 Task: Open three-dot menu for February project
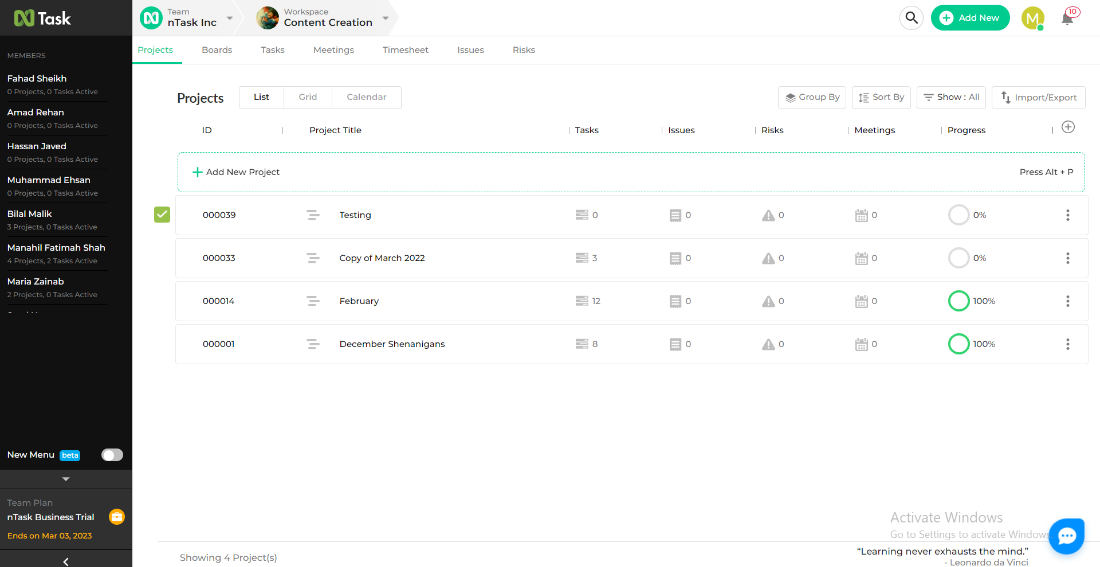[x=1068, y=301]
